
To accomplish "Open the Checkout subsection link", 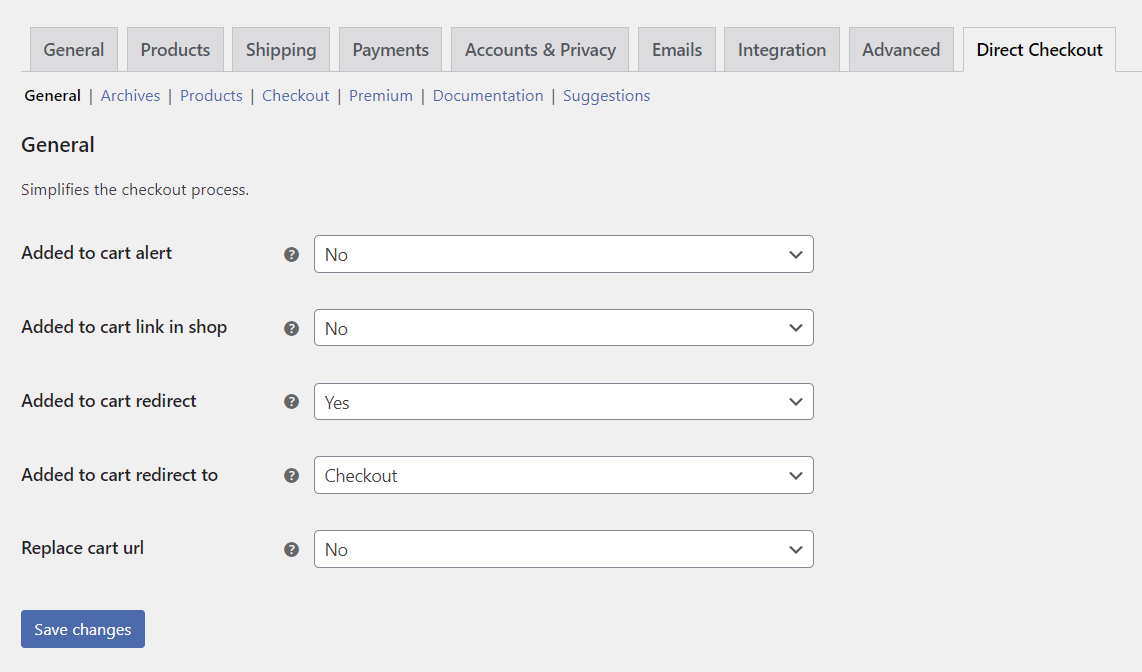I will pyautogui.click(x=295, y=95).
